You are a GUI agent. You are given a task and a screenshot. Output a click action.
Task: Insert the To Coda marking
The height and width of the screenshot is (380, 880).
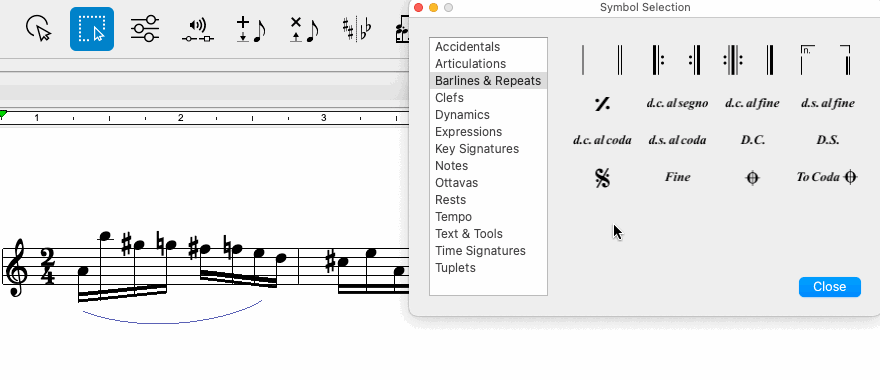click(827, 177)
